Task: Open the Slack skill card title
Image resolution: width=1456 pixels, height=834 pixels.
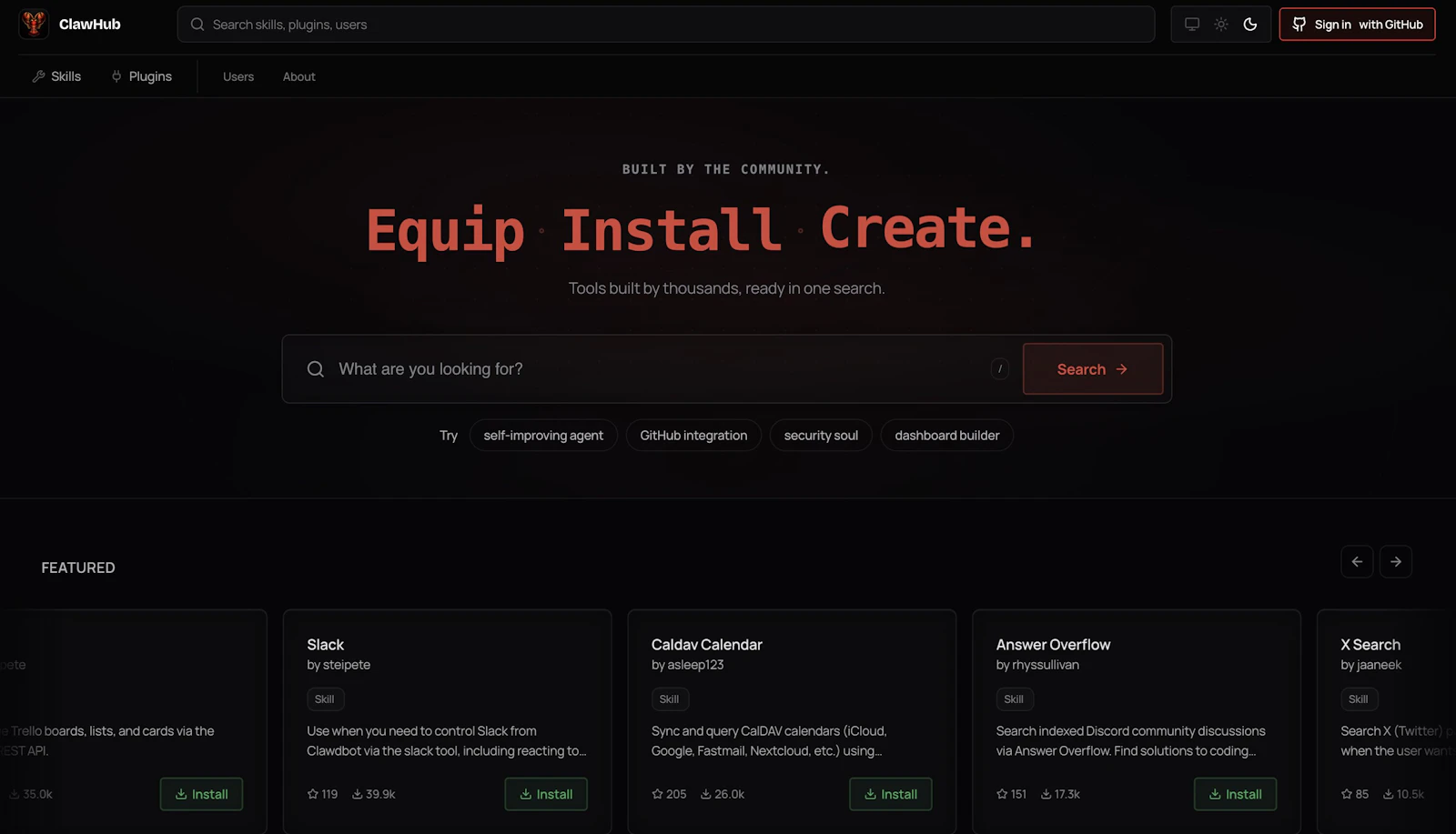Action: (325, 645)
